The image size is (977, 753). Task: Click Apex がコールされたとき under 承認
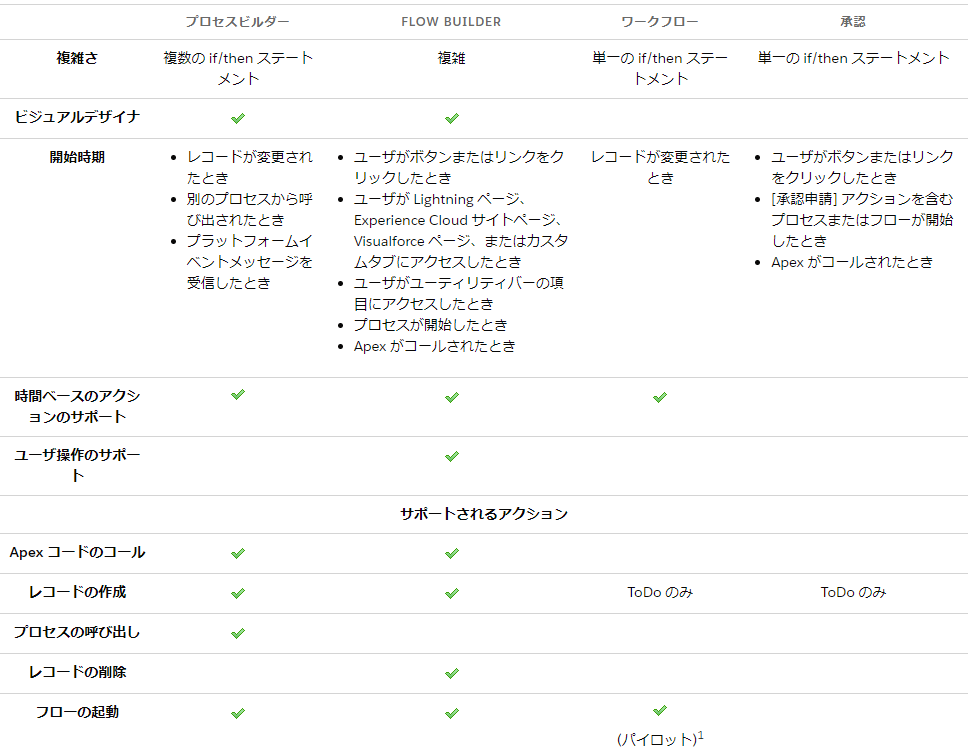point(852,262)
